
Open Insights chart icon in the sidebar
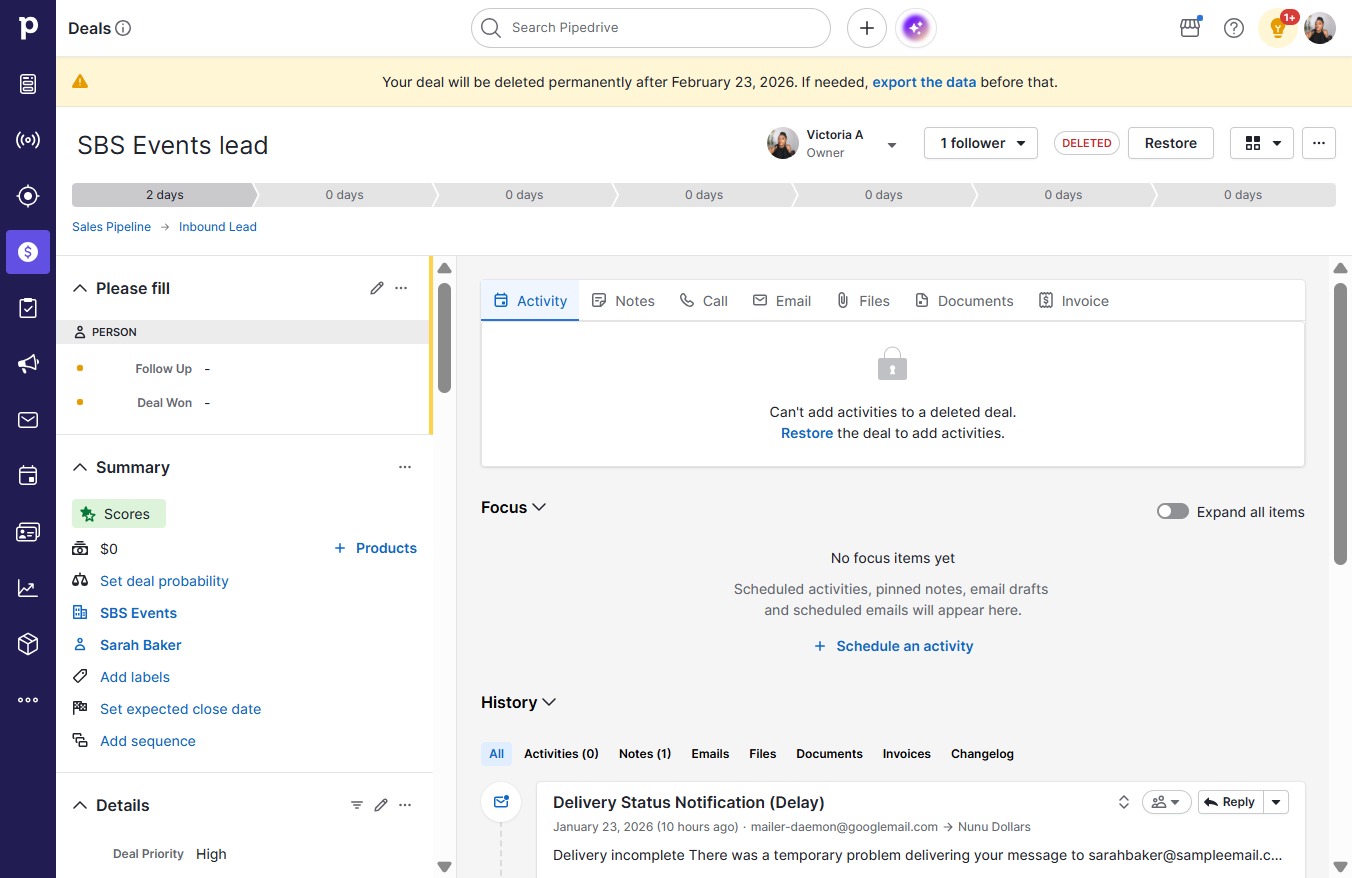point(28,588)
